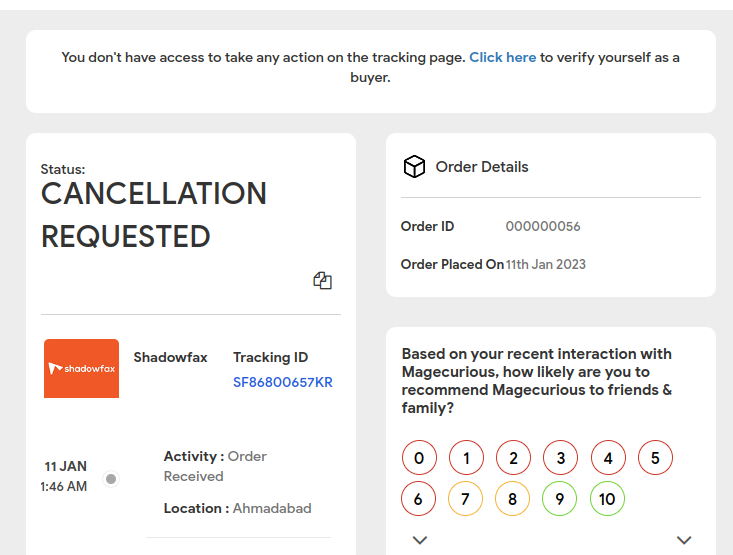Click the right chevron below the rating scale

coord(684,540)
